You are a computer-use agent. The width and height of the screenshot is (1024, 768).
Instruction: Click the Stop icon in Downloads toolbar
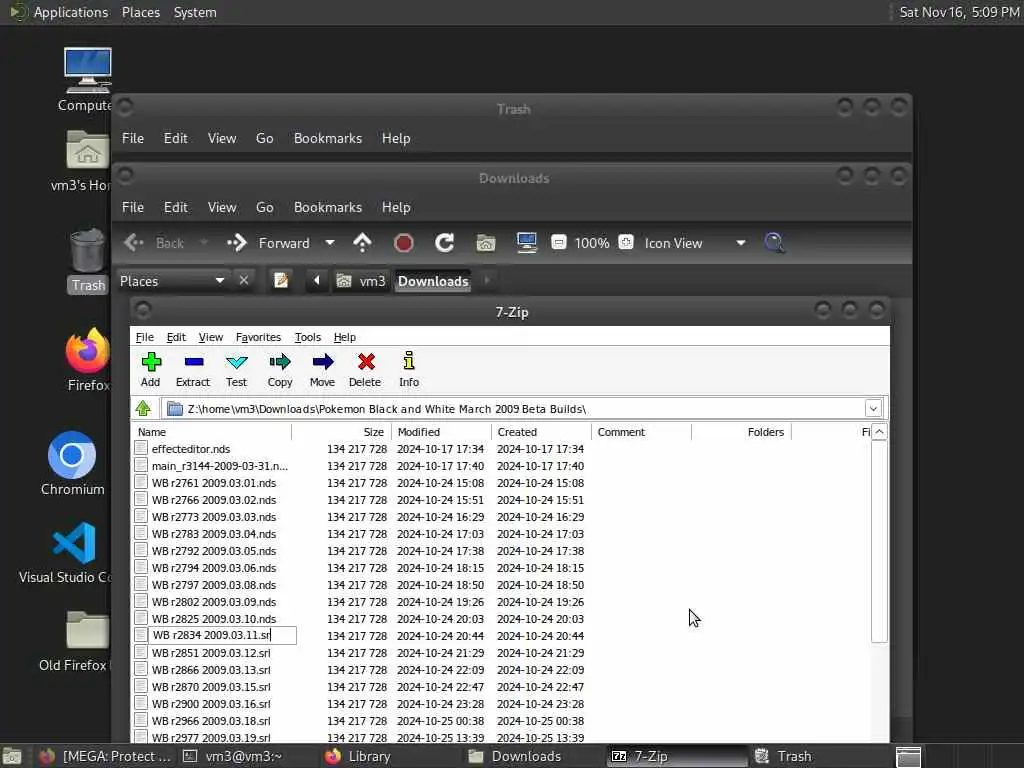point(404,243)
